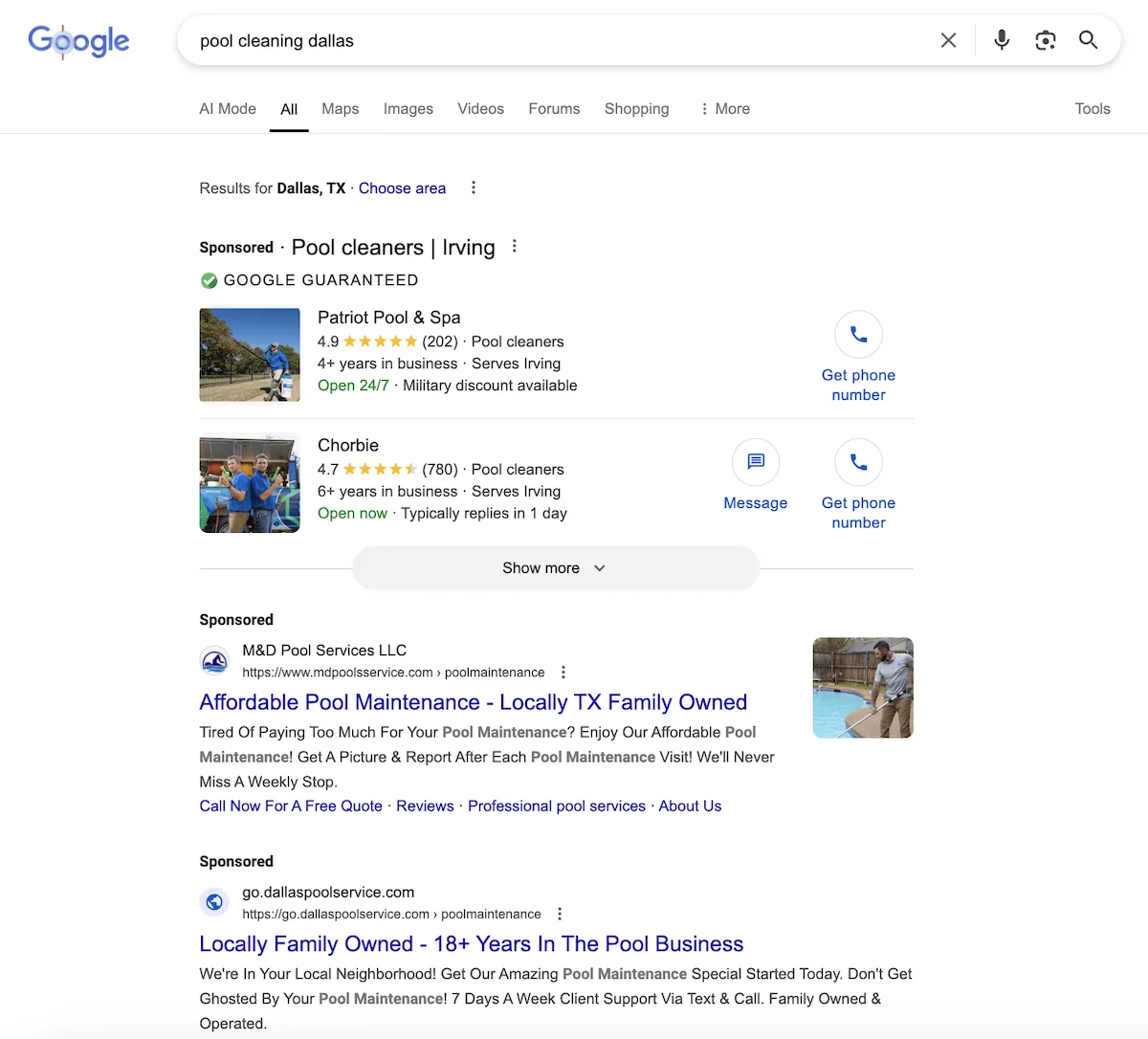The width and height of the screenshot is (1148, 1039).
Task: Click the Google logo
Action: (78, 41)
